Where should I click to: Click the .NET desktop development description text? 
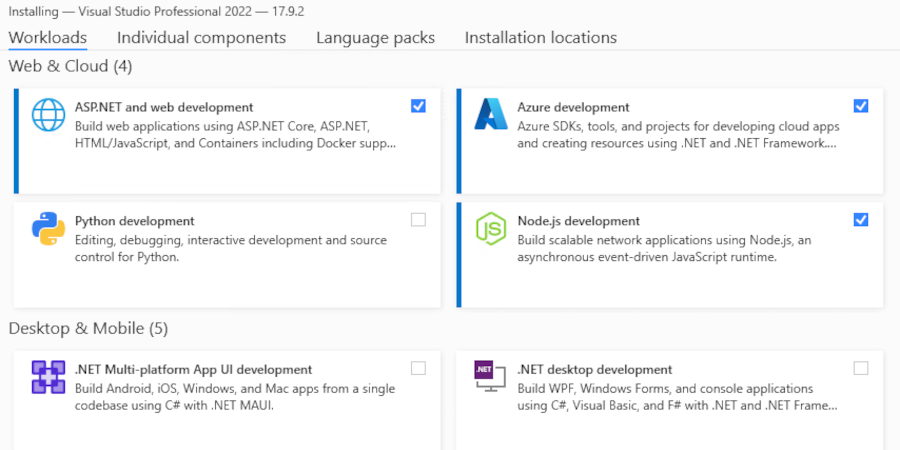coord(677,397)
